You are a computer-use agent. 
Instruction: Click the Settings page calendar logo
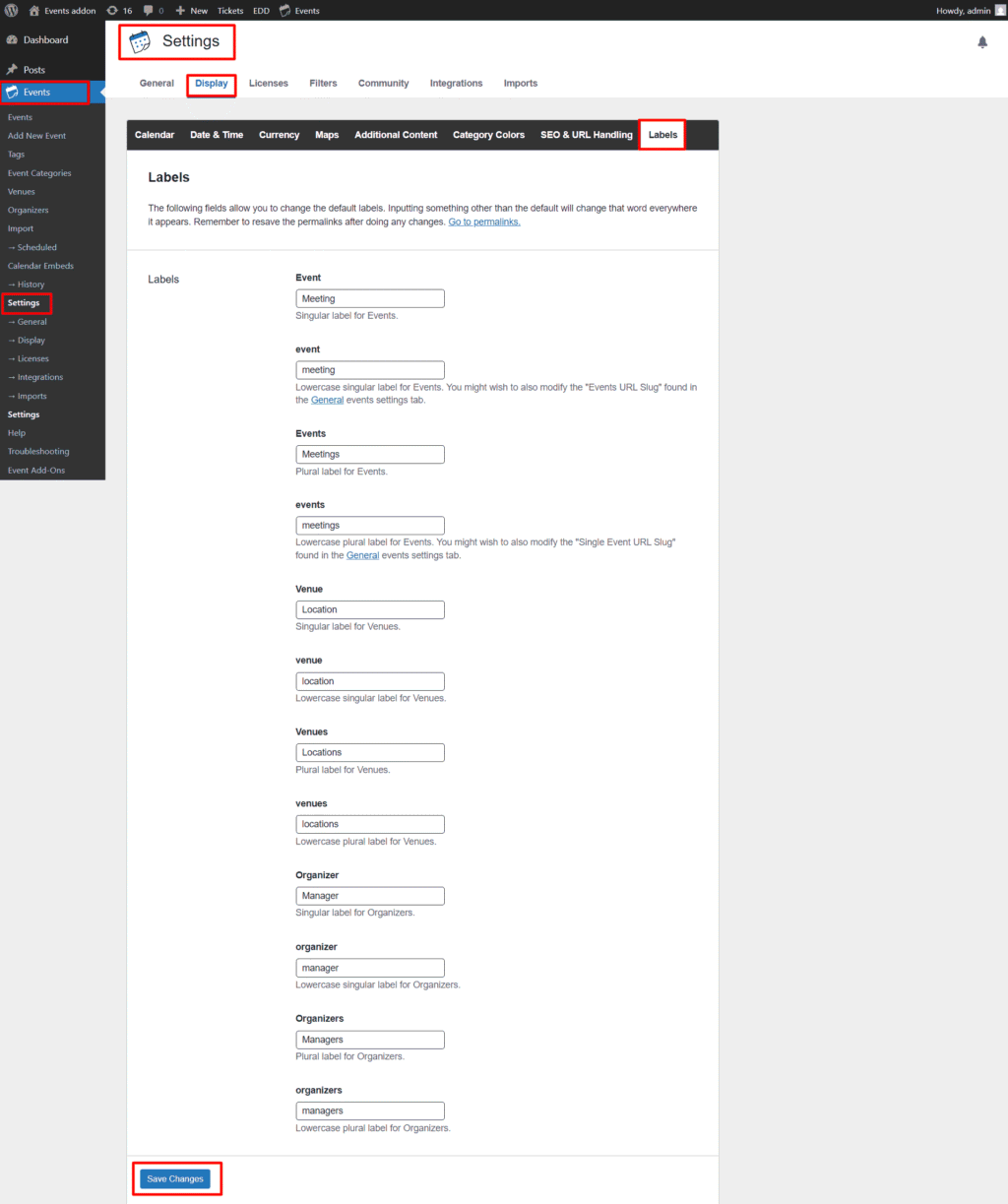141,41
